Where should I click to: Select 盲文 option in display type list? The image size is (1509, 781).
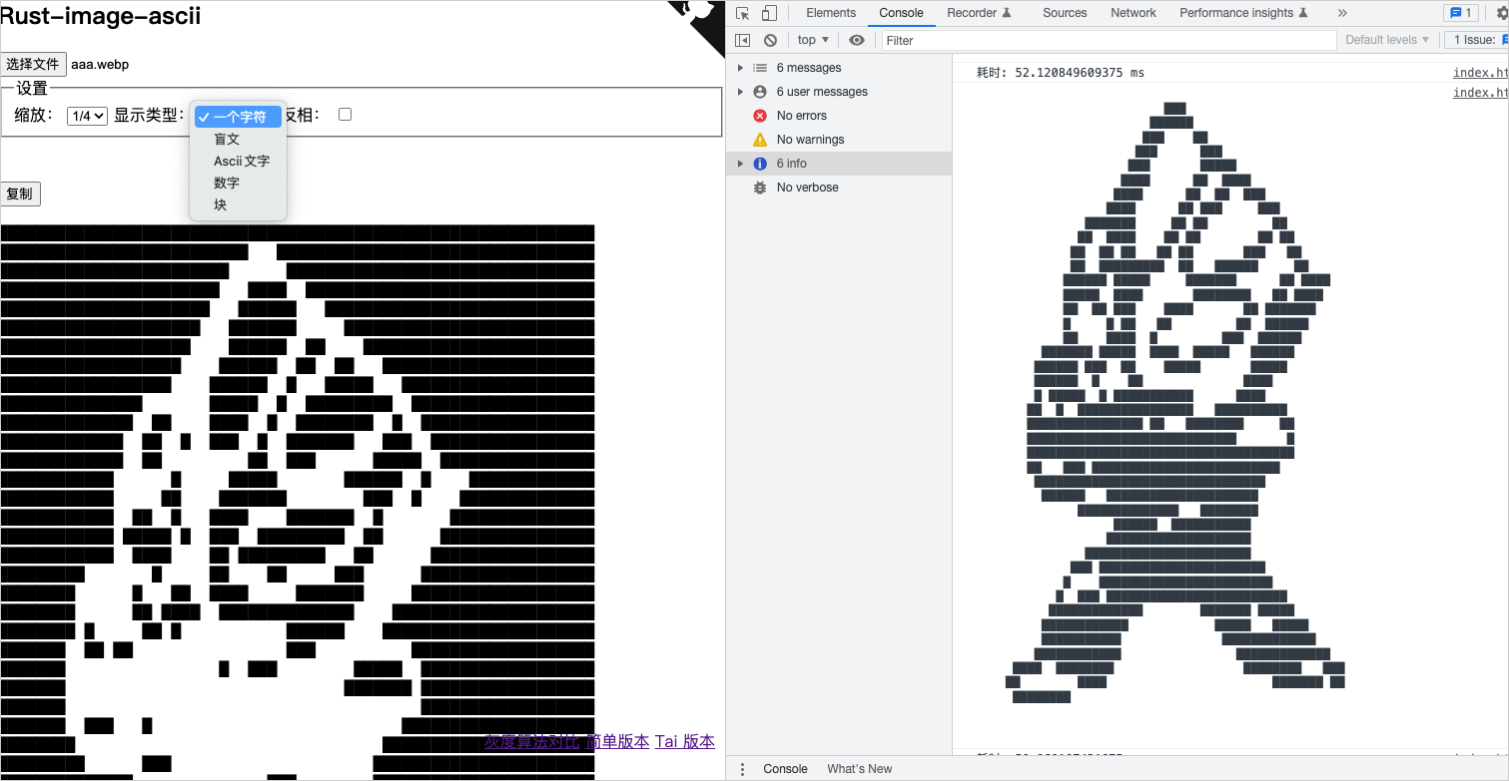[x=238, y=139]
